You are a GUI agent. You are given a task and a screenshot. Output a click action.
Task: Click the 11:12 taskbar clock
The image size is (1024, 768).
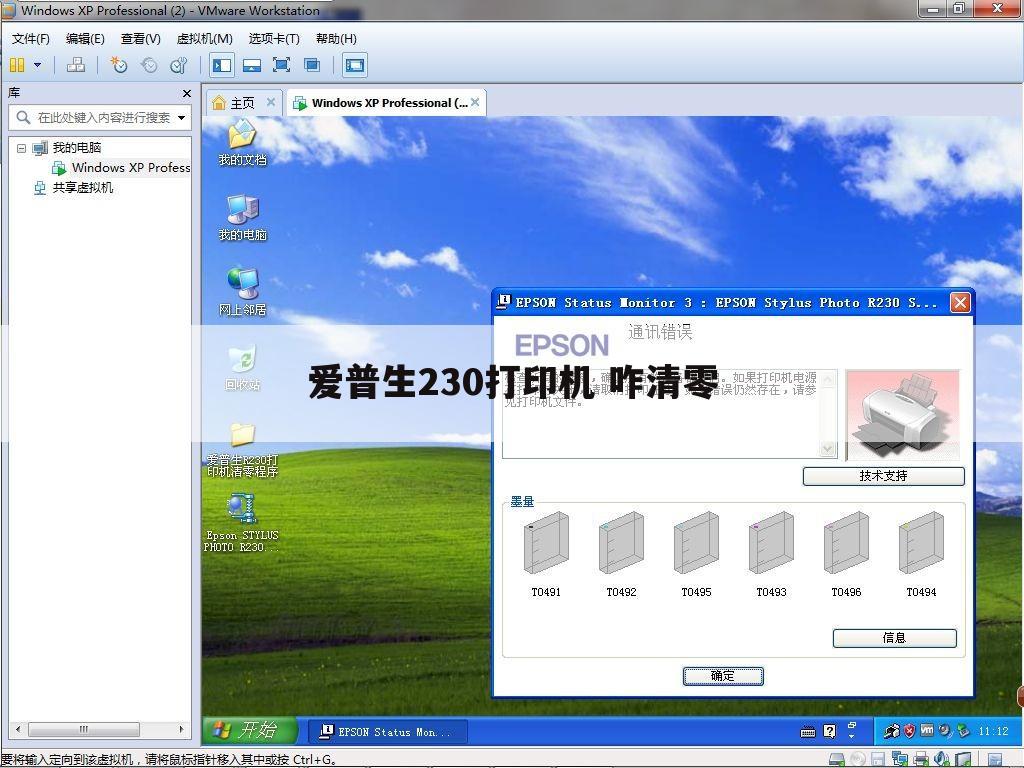click(x=993, y=731)
